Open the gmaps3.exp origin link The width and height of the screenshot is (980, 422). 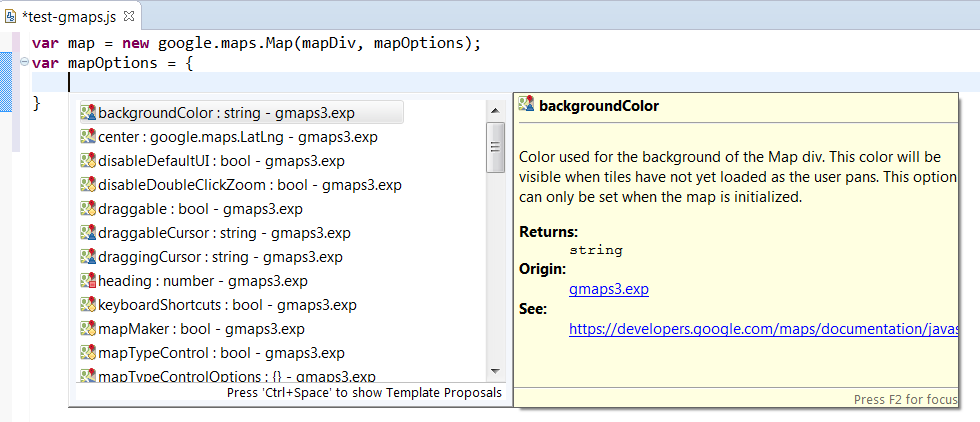tap(609, 290)
